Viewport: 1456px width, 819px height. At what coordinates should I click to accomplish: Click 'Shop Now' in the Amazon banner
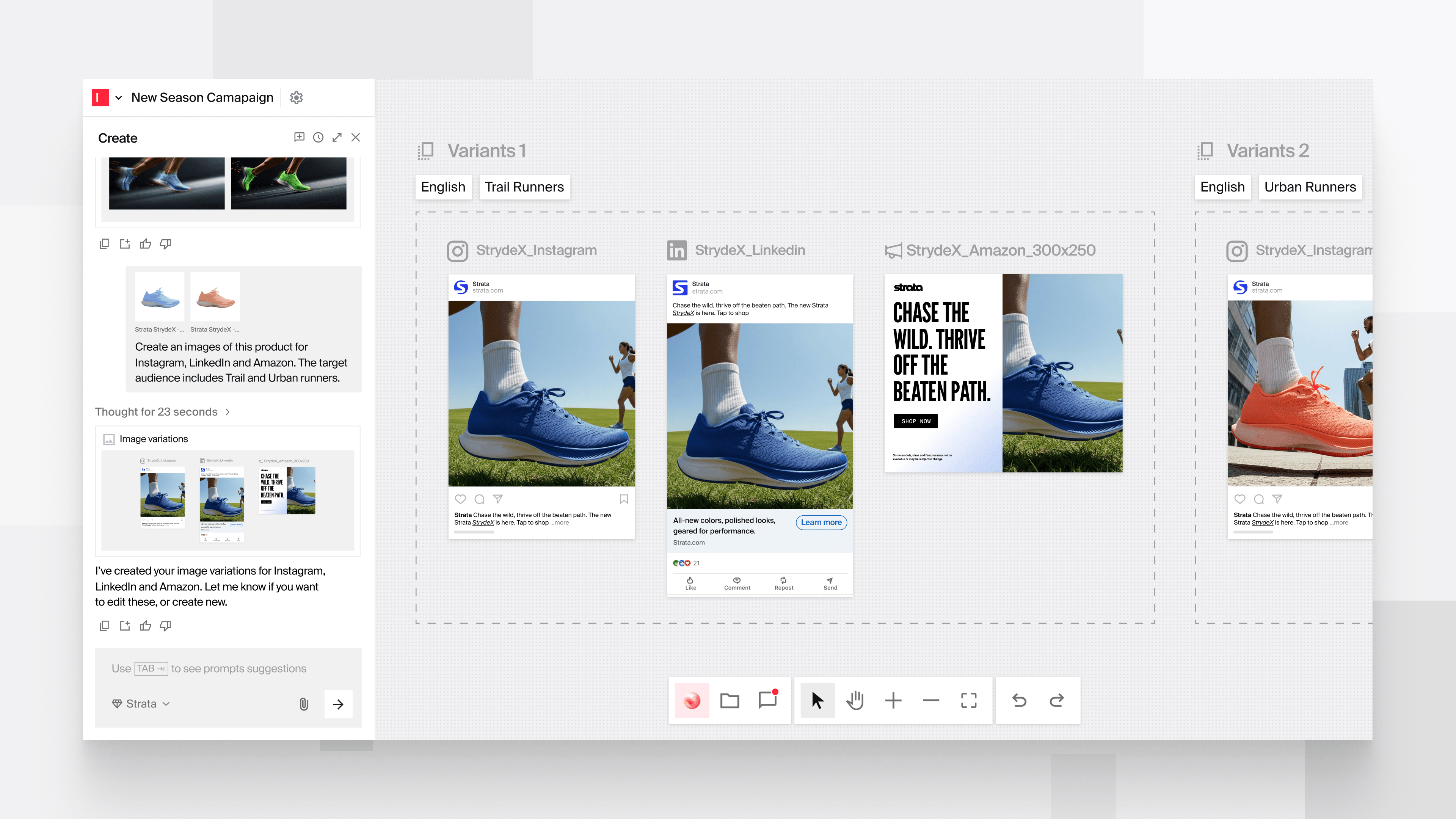coord(916,421)
